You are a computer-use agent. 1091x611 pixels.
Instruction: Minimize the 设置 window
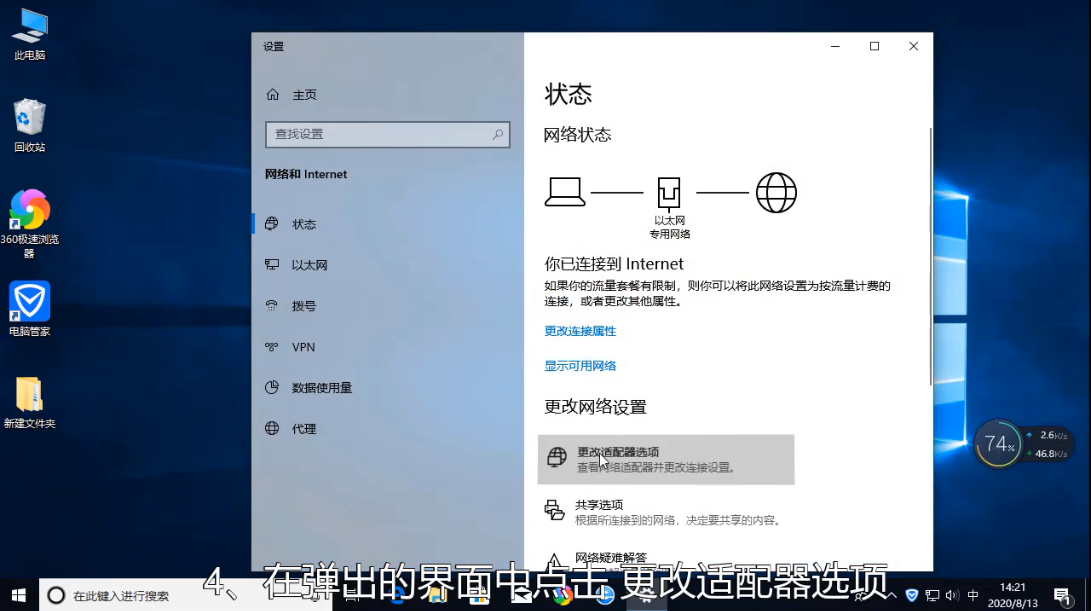point(835,47)
